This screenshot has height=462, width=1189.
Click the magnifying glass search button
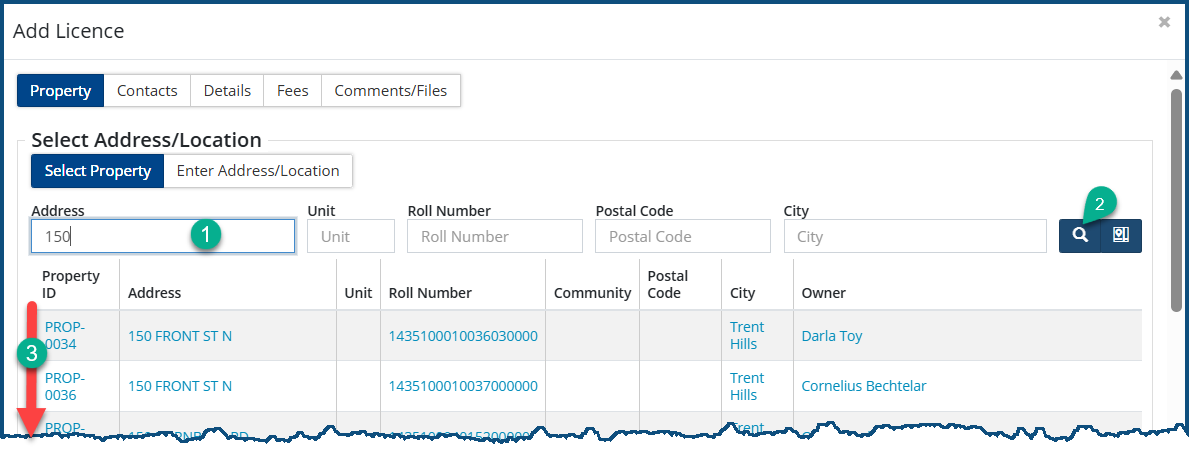click(1079, 236)
